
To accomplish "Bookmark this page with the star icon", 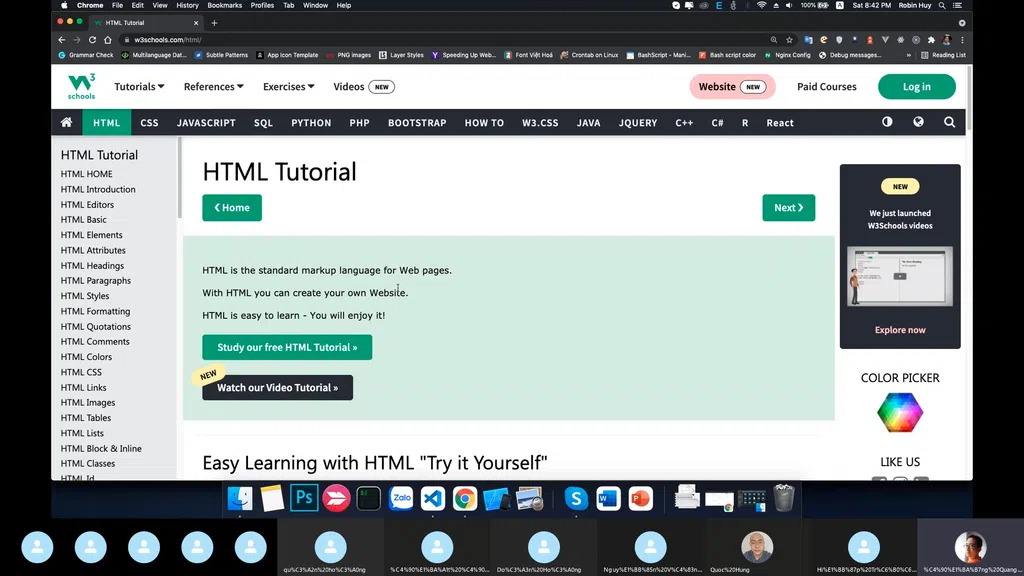I will [789, 40].
